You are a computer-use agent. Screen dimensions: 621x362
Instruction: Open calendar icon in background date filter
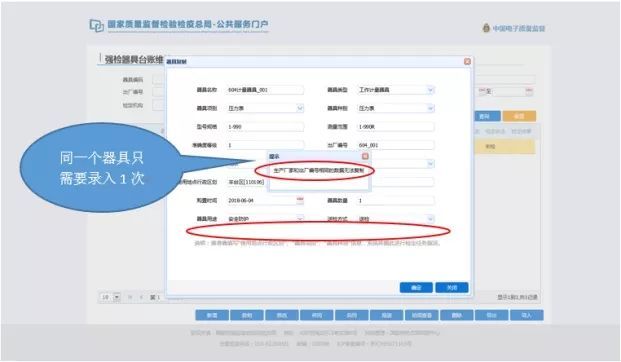pos(529,91)
